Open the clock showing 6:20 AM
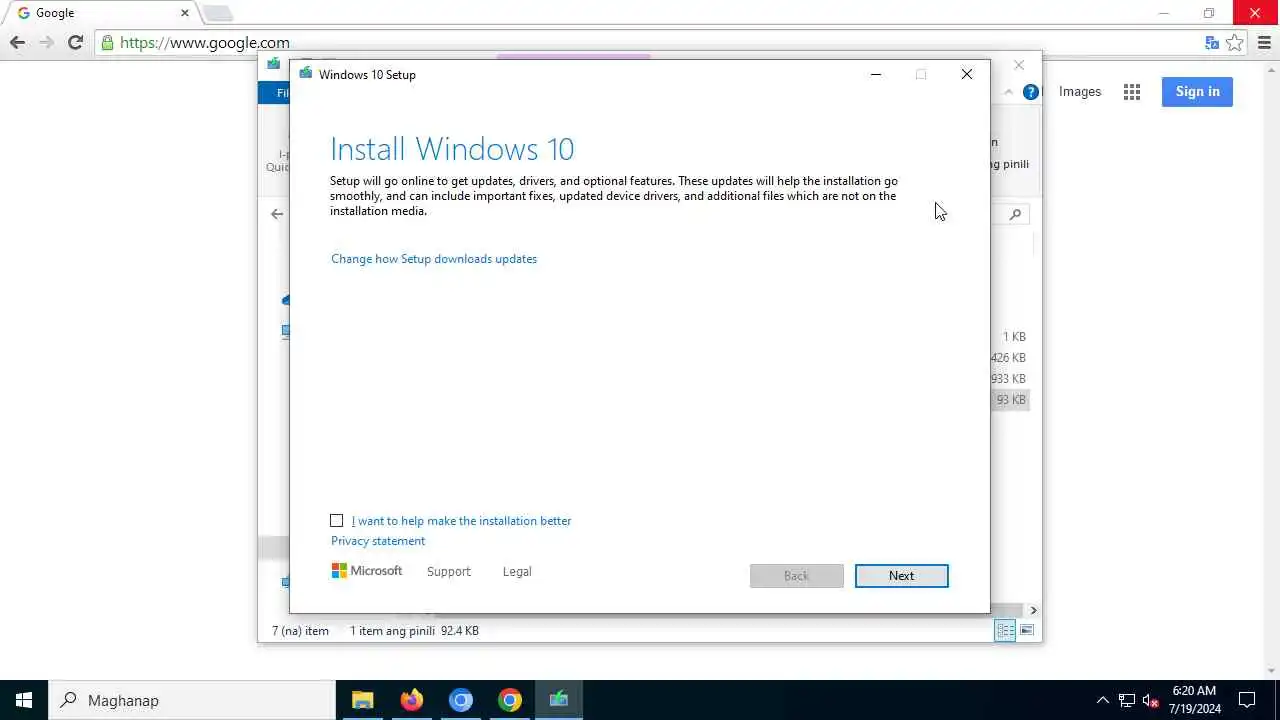 tap(1195, 700)
